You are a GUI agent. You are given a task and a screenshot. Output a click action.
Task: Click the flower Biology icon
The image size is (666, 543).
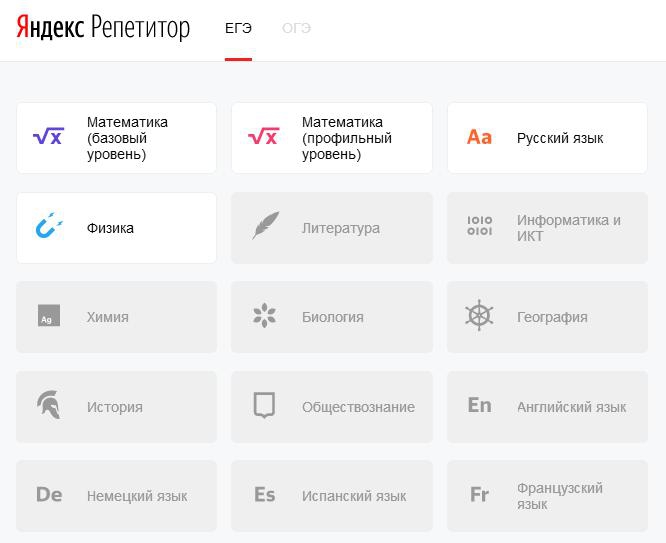264,317
